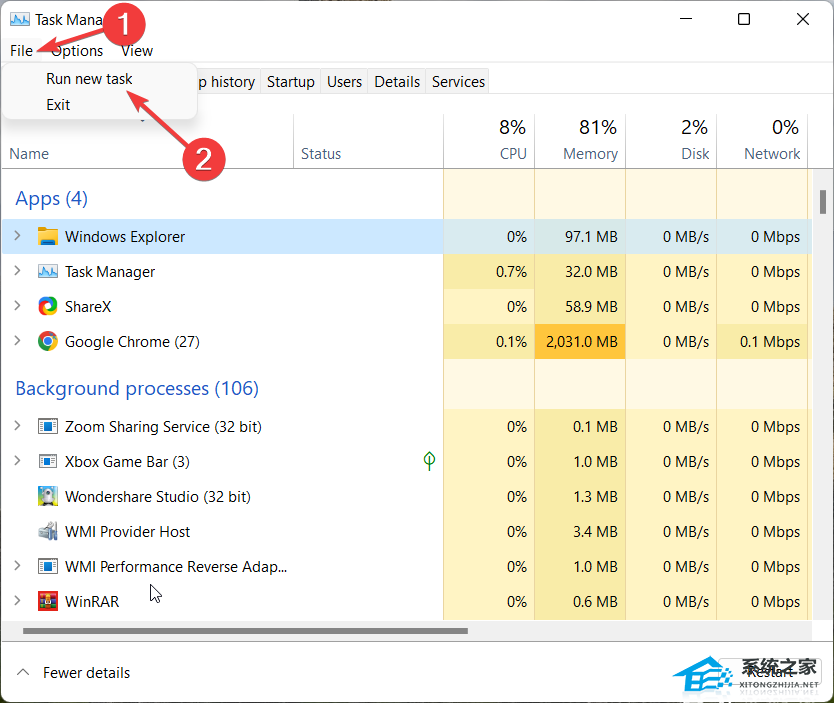Click the WMI Performance Reverse Adapter icon
This screenshot has width=834, height=703.
(x=48, y=566)
